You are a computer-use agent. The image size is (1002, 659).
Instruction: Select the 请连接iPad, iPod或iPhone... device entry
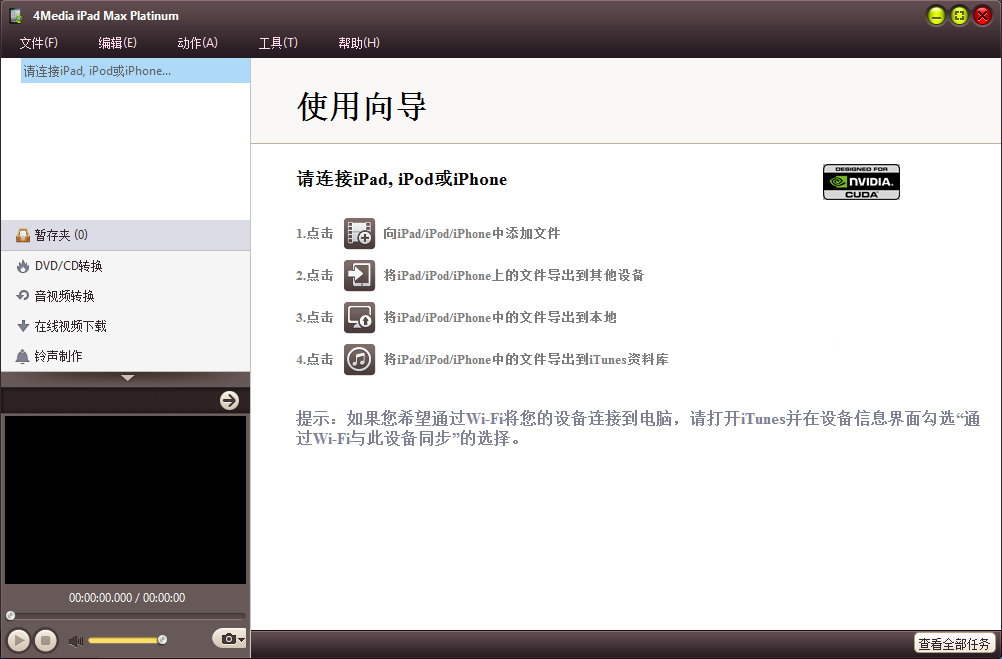point(135,71)
